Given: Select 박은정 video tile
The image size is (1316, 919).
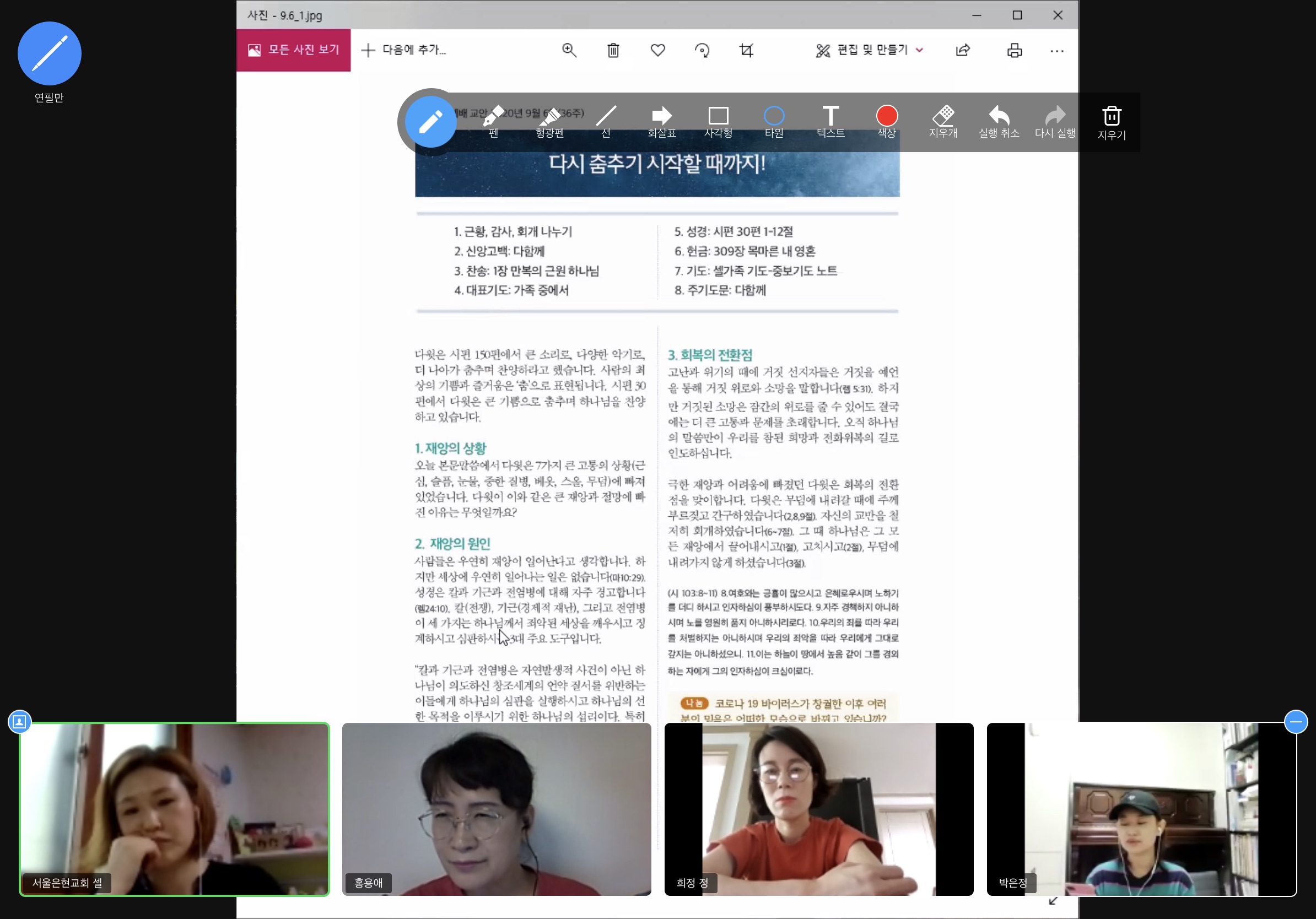Looking at the screenshot, I should [1141, 809].
